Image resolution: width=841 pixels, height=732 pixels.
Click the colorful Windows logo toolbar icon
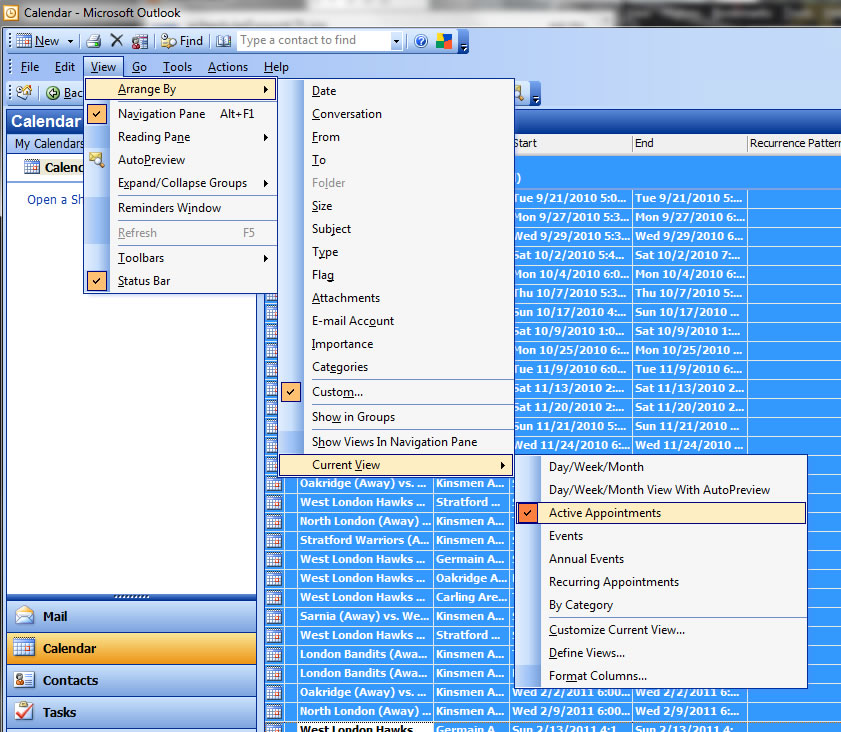pyautogui.click(x=444, y=41)
